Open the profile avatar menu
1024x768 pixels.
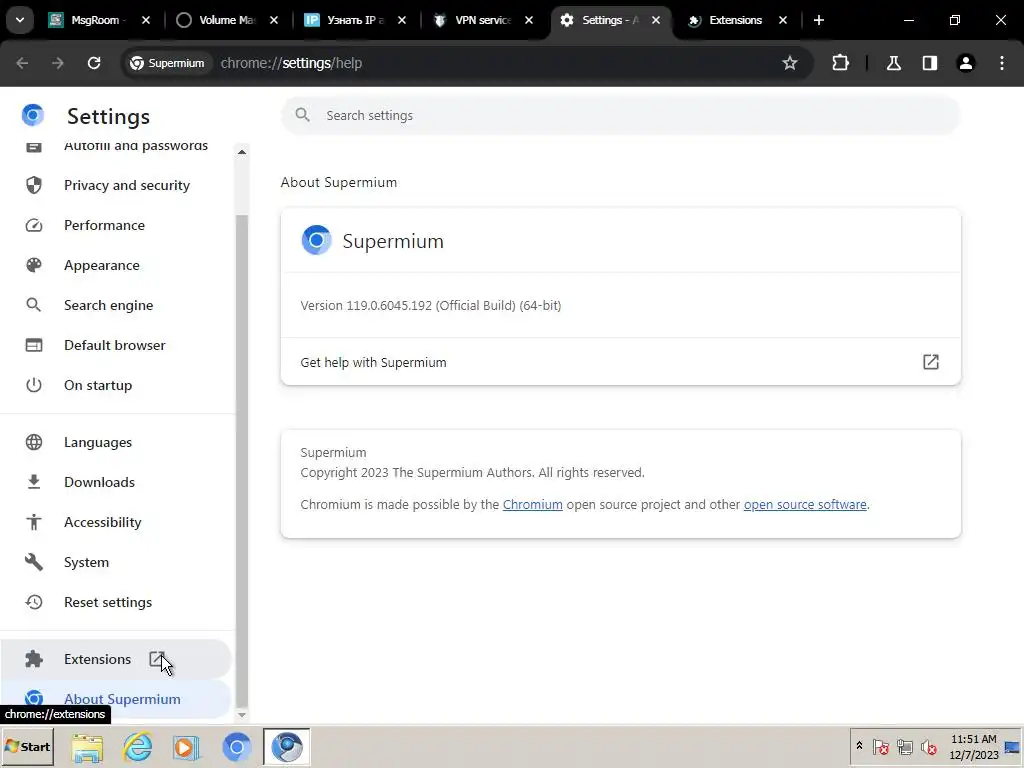click(966, 63)
